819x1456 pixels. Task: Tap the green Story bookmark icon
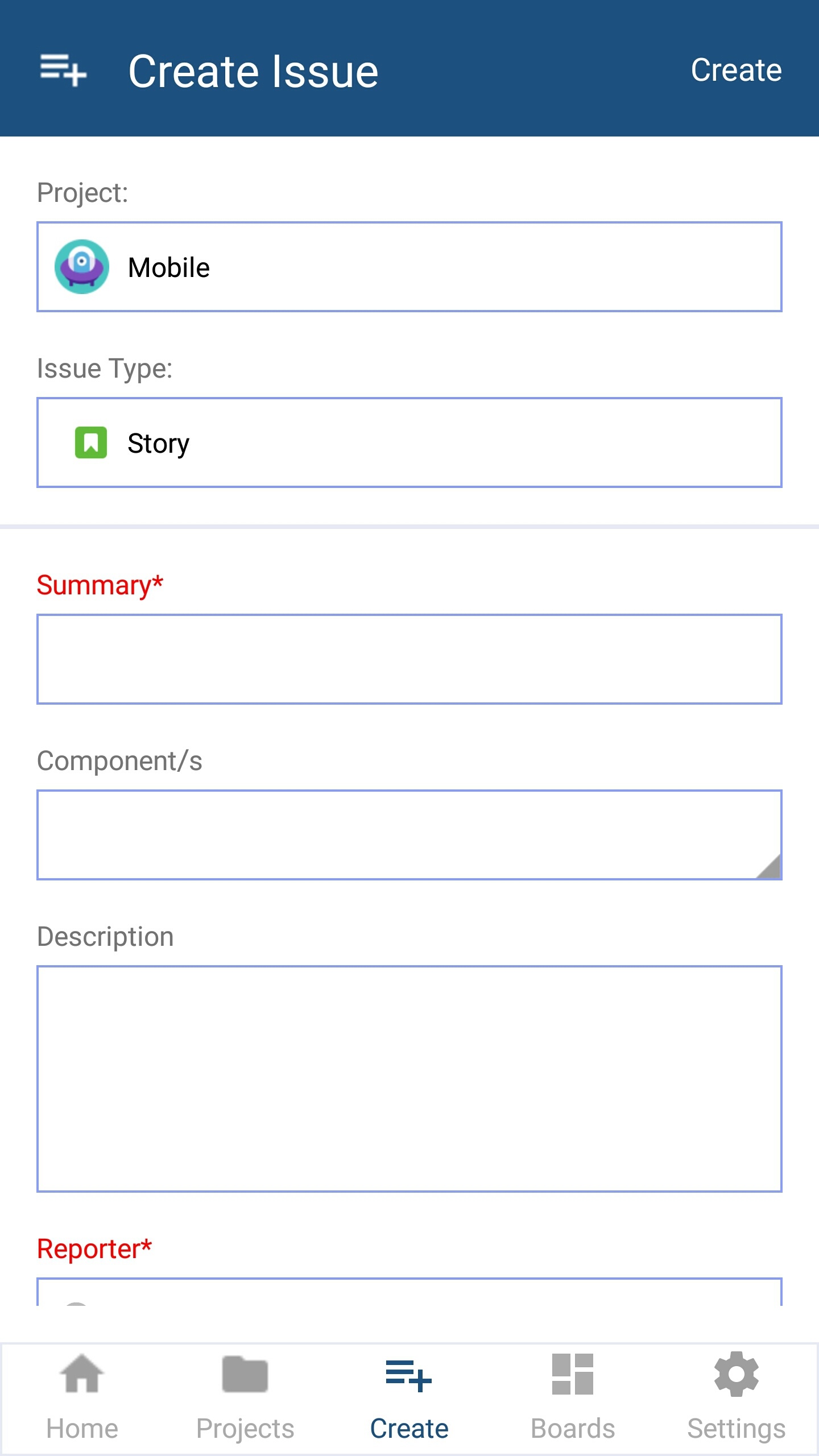[x=91, y=442]
